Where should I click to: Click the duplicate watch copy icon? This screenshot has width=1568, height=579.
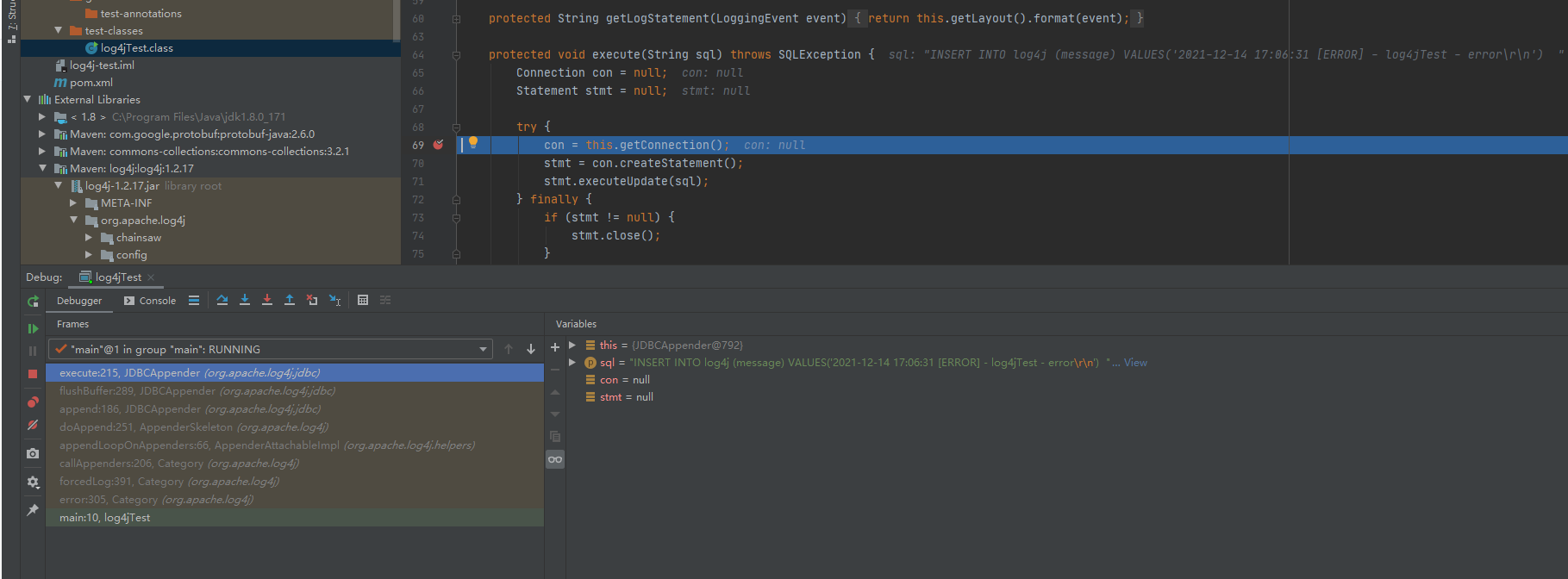(555, 437)
